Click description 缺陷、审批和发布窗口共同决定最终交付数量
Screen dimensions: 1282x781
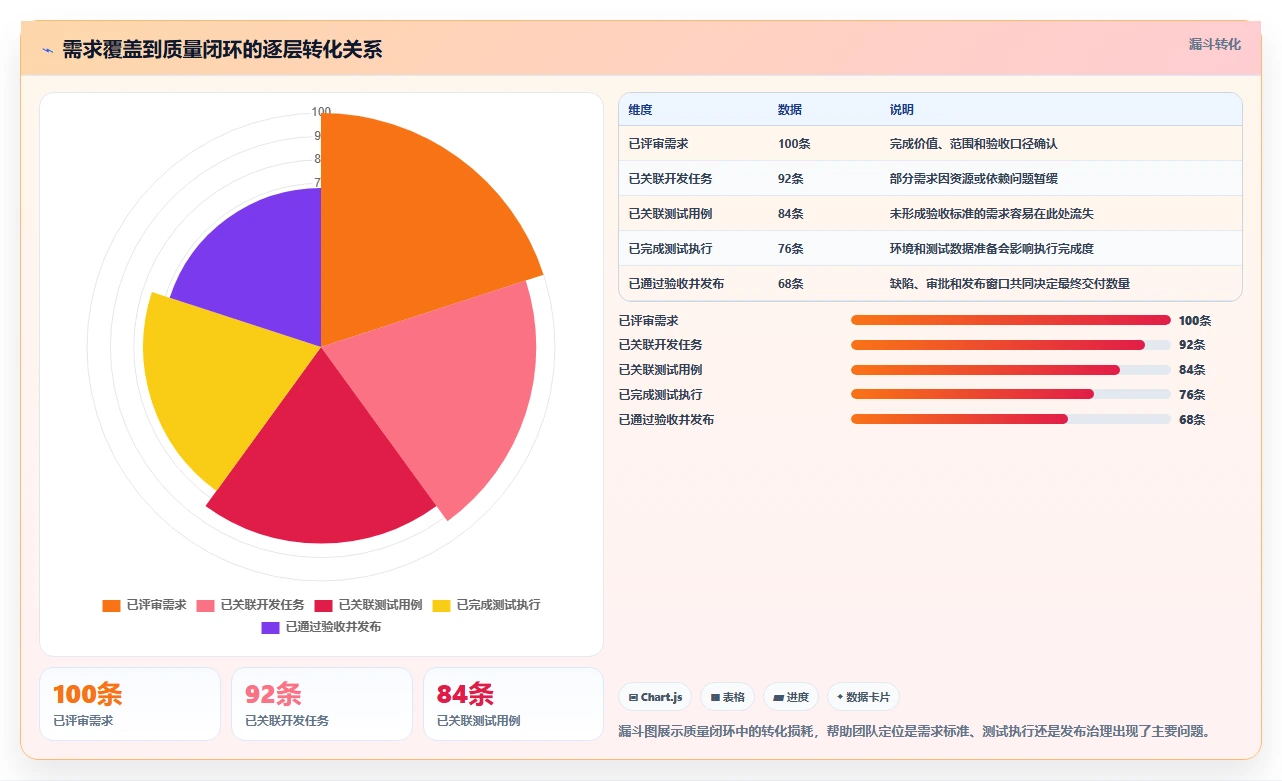tap(1009, 284)
